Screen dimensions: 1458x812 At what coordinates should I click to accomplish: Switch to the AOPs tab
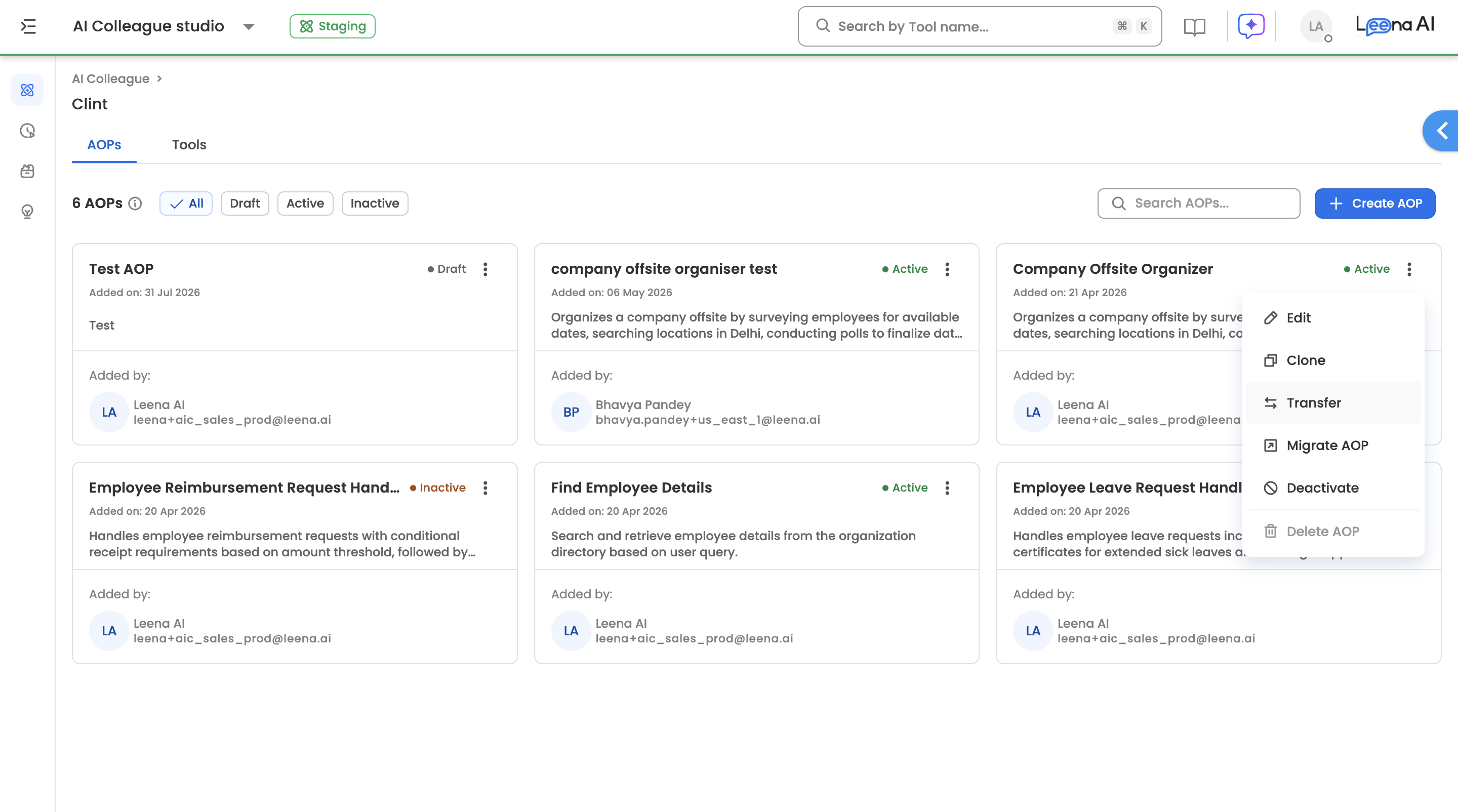(104, 145)
